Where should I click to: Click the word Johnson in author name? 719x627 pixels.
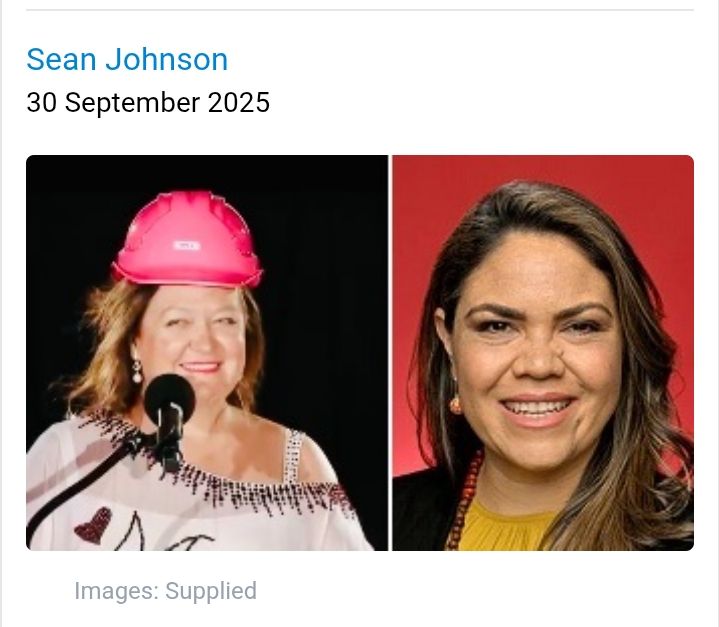pyautogui.click(x=166, y=59)
